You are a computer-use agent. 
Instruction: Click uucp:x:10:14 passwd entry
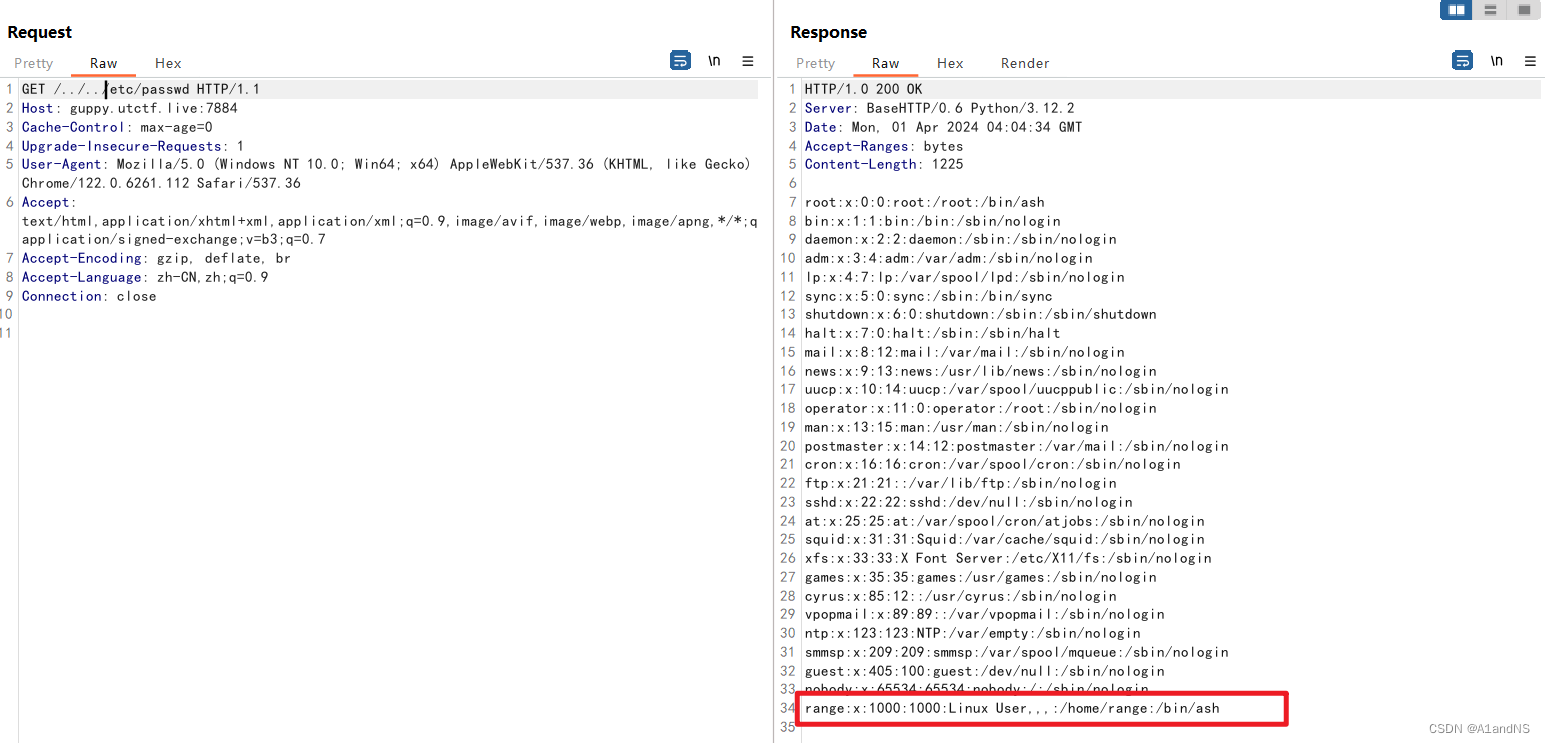coord(1017,390)
